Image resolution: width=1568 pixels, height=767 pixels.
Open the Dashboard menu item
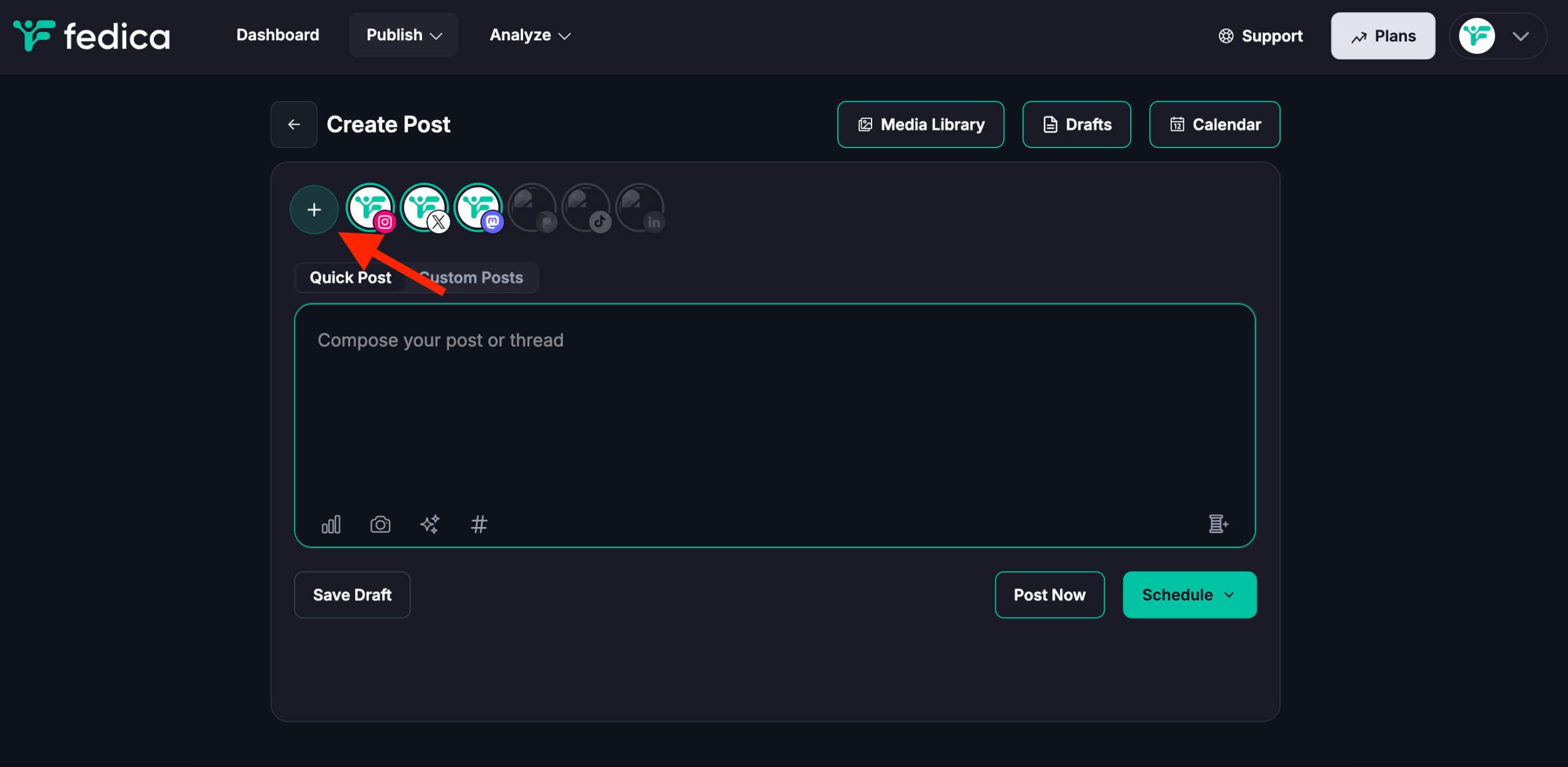277,35
